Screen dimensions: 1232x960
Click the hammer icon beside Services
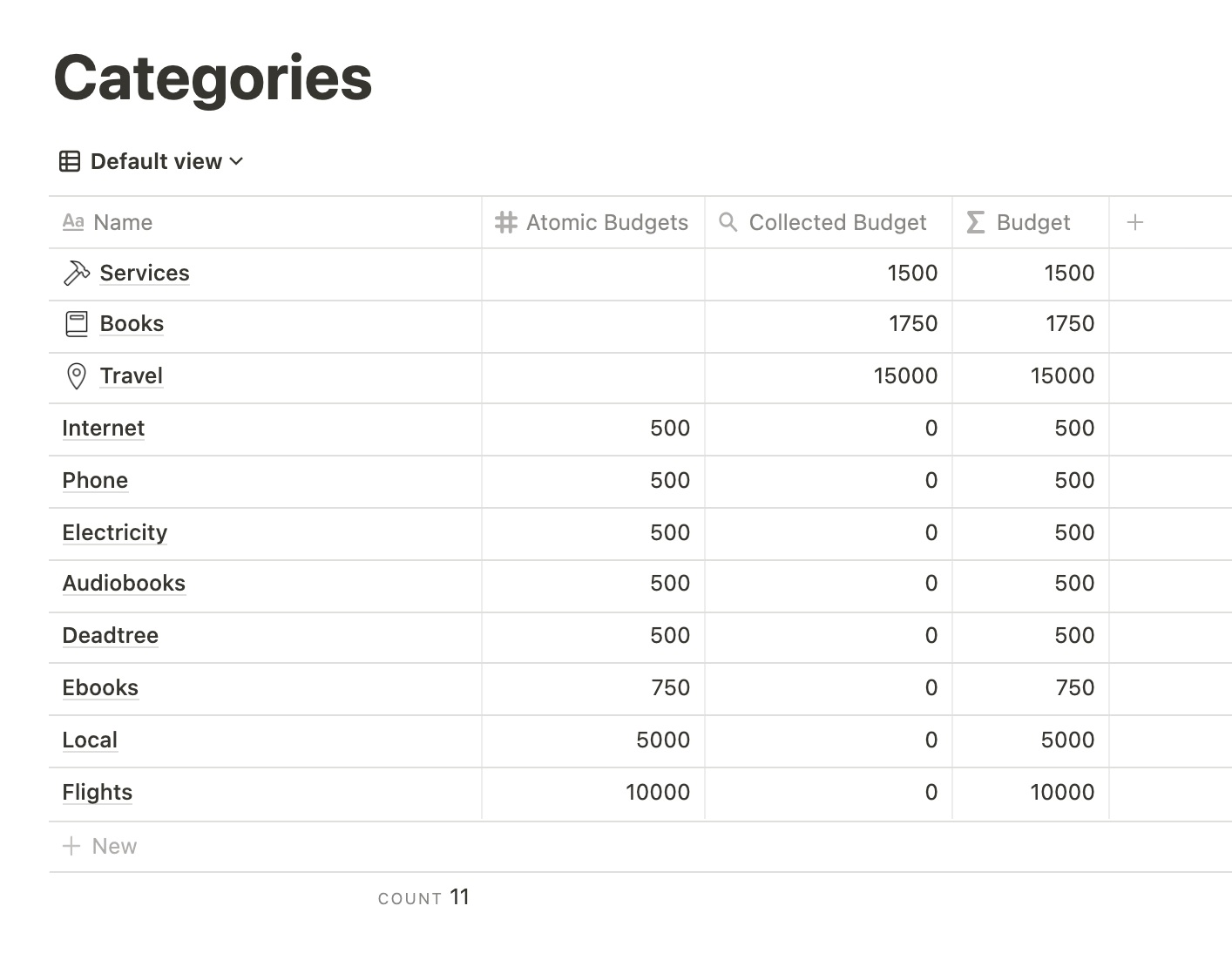pos(77,274)
